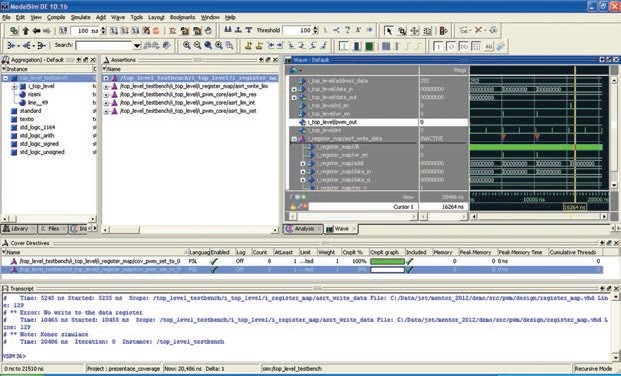
Task: Click the up arrow icon in toolbar
Action: point(26,31)
